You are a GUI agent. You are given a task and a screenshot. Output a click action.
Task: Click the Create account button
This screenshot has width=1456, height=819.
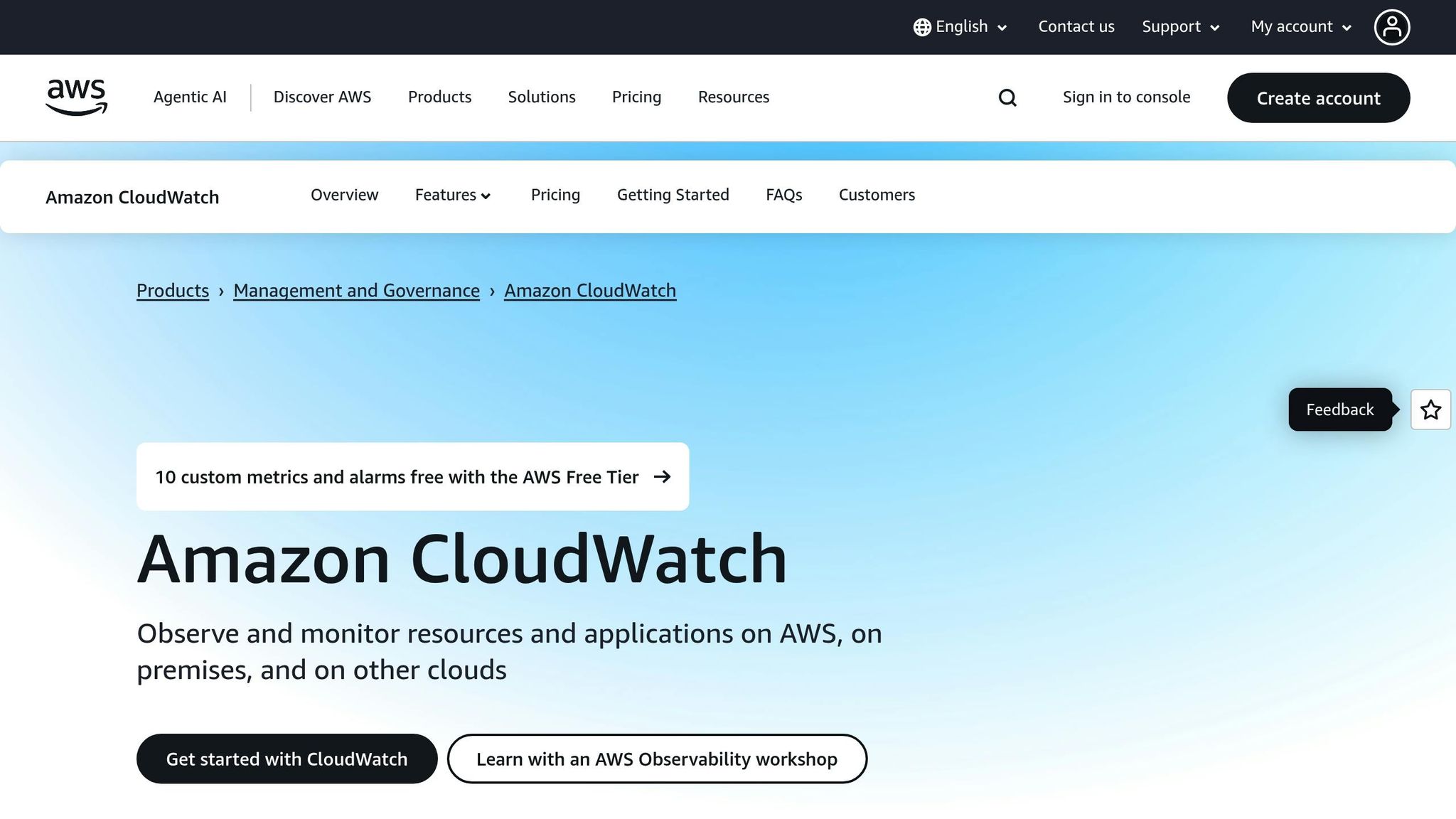[x=1318, y=98]
